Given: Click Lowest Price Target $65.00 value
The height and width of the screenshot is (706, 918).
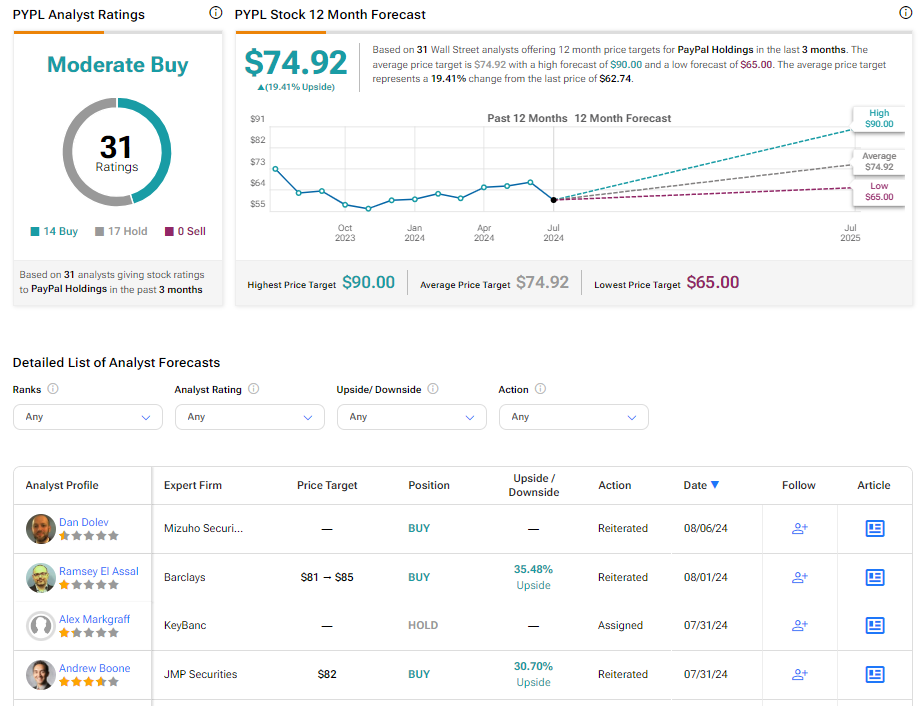Looking at the screenshot, I should point(713,283).
